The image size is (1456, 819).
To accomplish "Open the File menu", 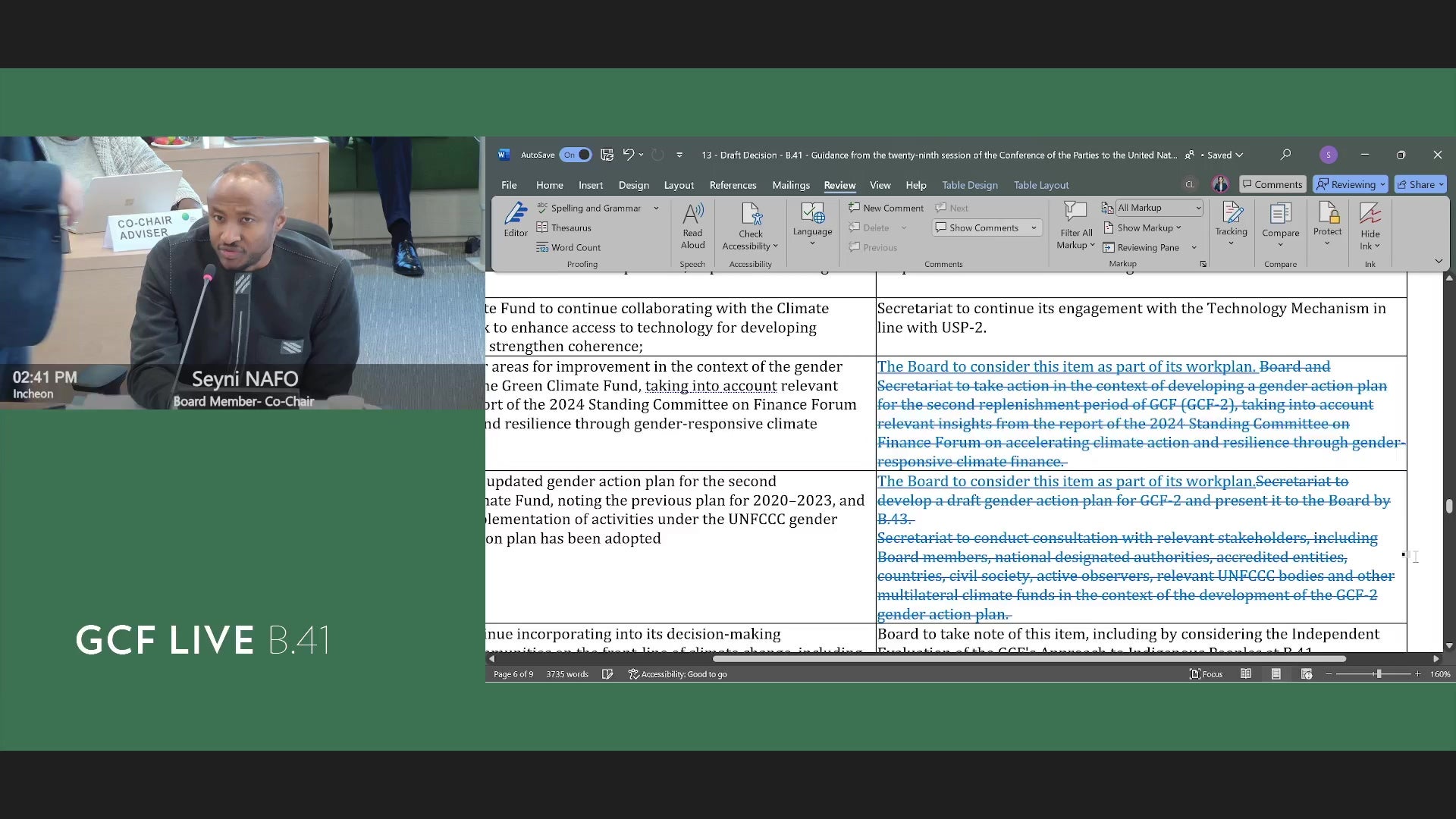I will tap(509, 185).
